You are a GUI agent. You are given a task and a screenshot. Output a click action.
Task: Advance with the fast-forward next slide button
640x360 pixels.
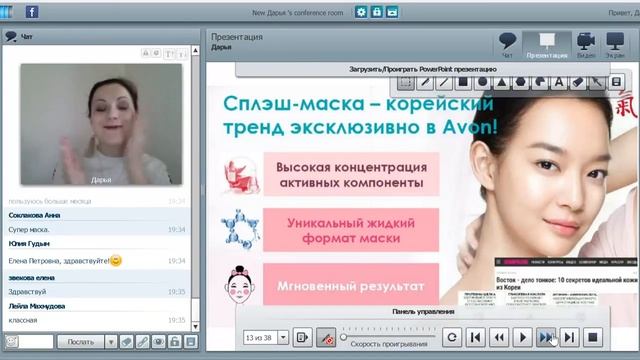(x=546, y=338)
